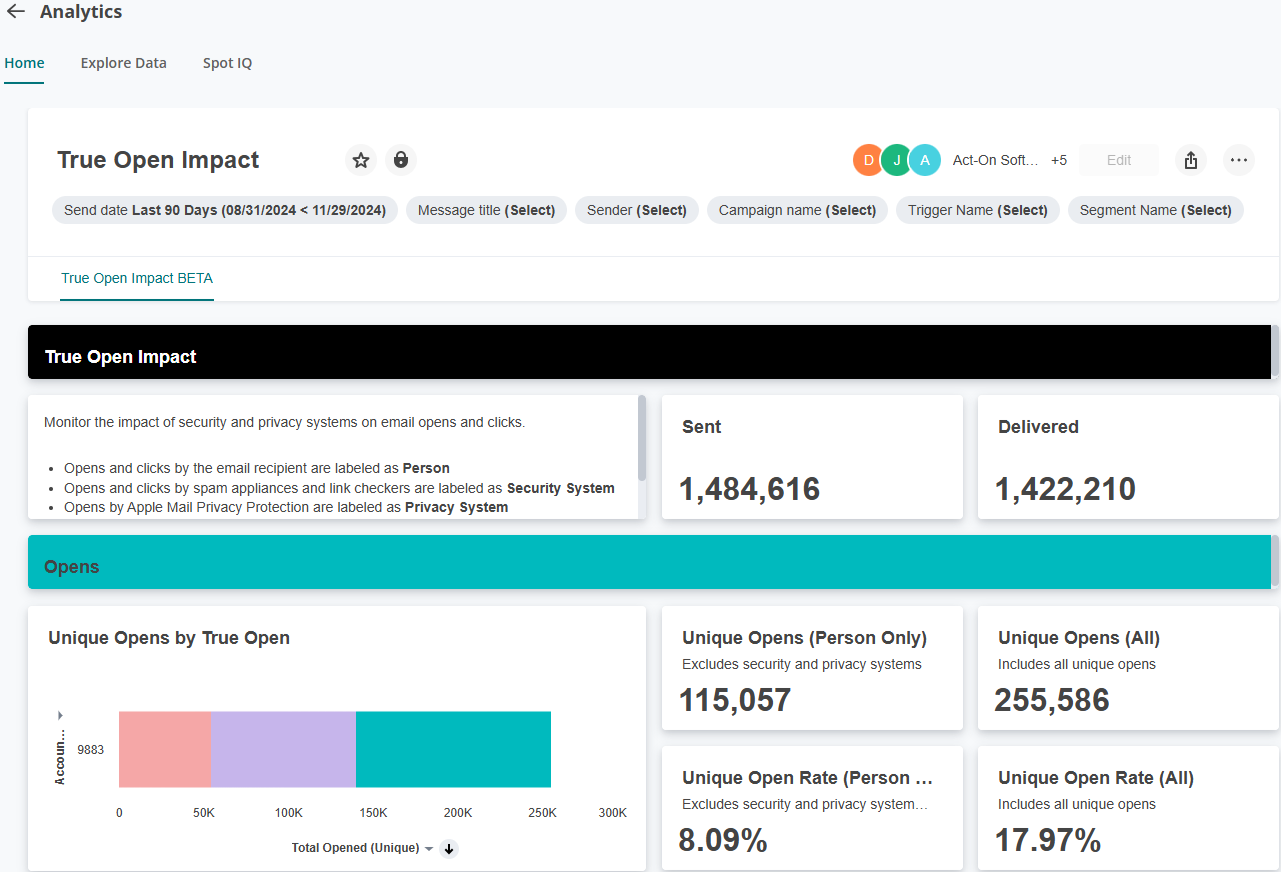Click the teal segment of the bar
The width and height of the screenshot is (1281, 872).
(453, 749)
